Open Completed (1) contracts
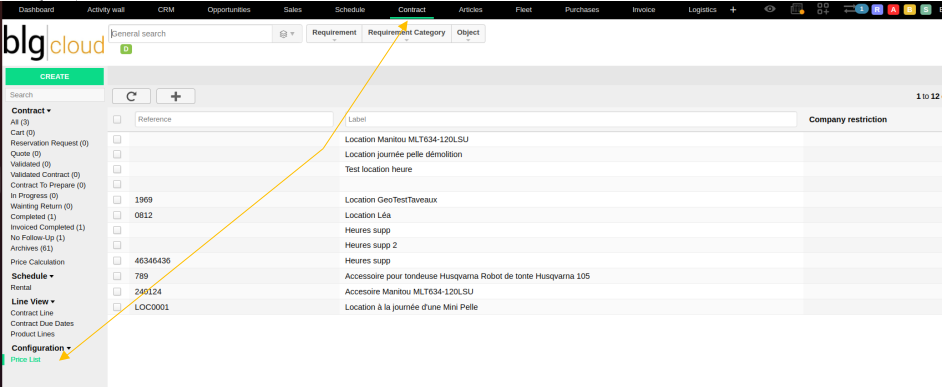 click(34, 216)
